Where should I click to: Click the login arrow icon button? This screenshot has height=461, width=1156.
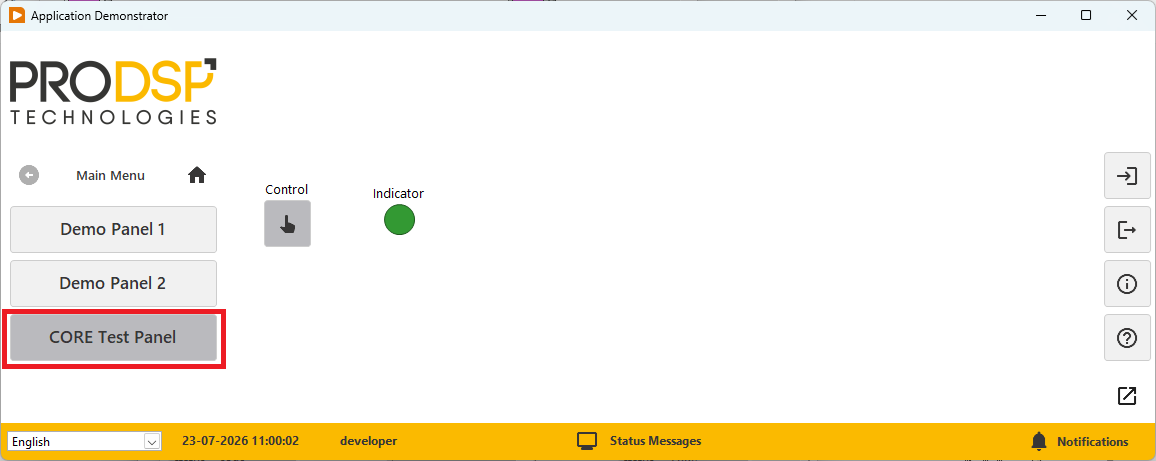coord(1127,176)
